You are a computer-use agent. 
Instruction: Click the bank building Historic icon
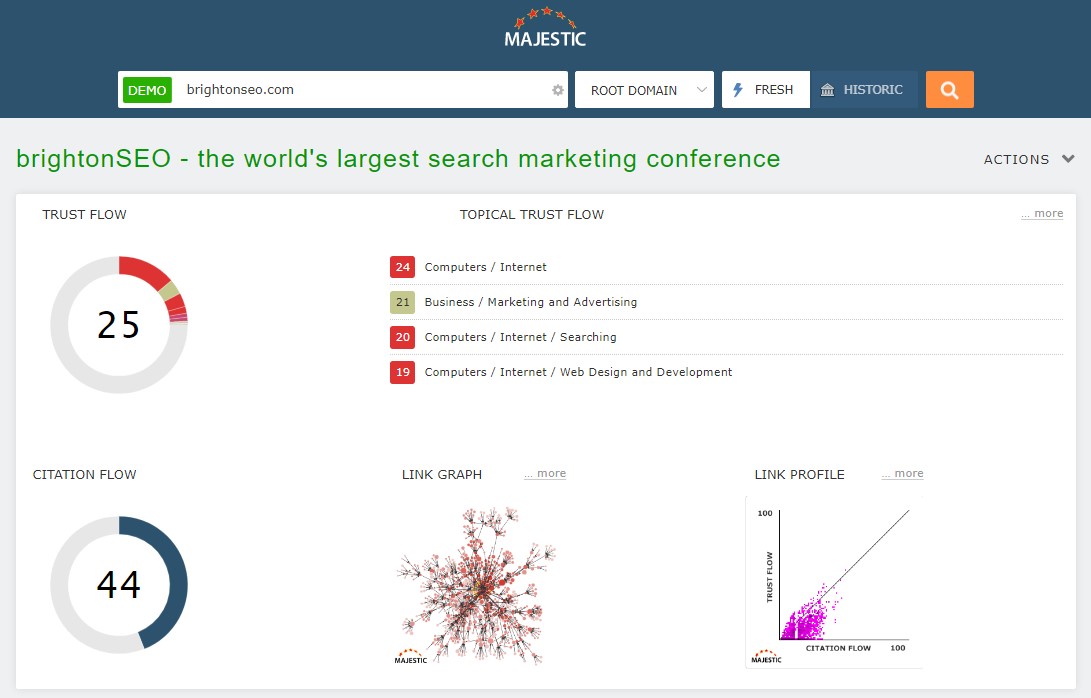tap(827, 90)
